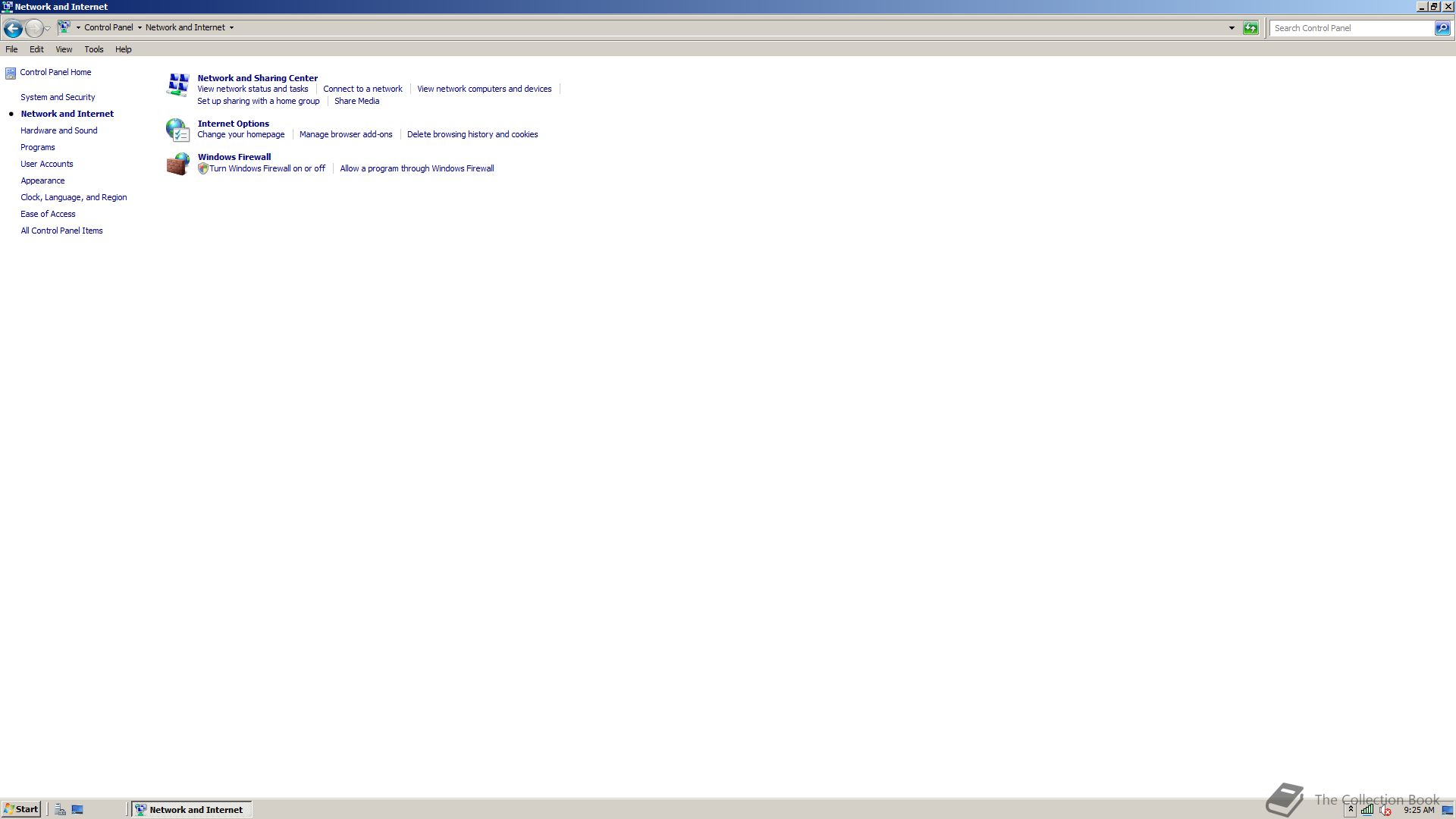Click the desktop icon at taskbar end
The image size is (1456, 819).
coord(1447,810)
